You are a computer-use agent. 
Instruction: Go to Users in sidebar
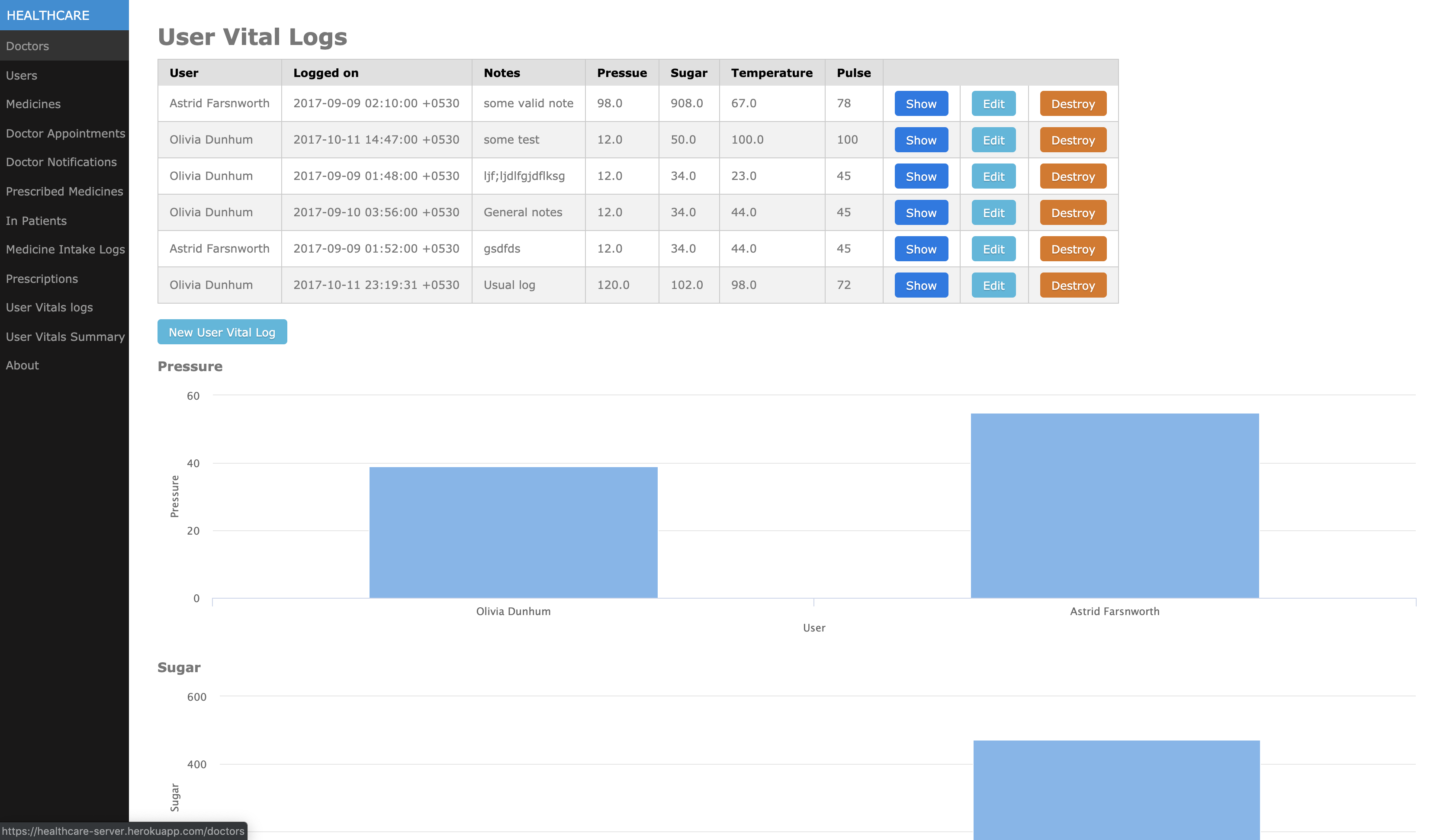click(21, 76)
